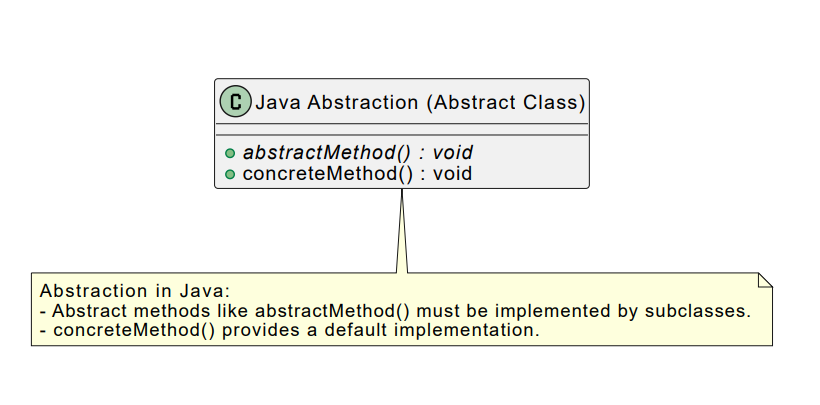Image resolution: width=820 pixels, height=405 pixels.
Task: Click the italic 'void' return type
Action: (x=452, y=153)
